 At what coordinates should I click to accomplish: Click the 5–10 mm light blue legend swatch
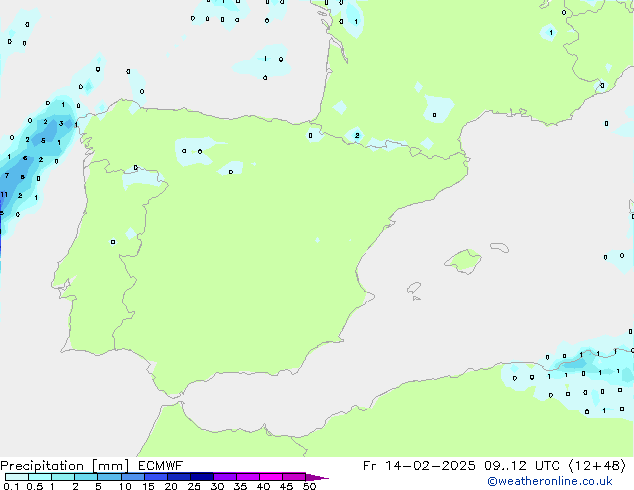(109, 477)
